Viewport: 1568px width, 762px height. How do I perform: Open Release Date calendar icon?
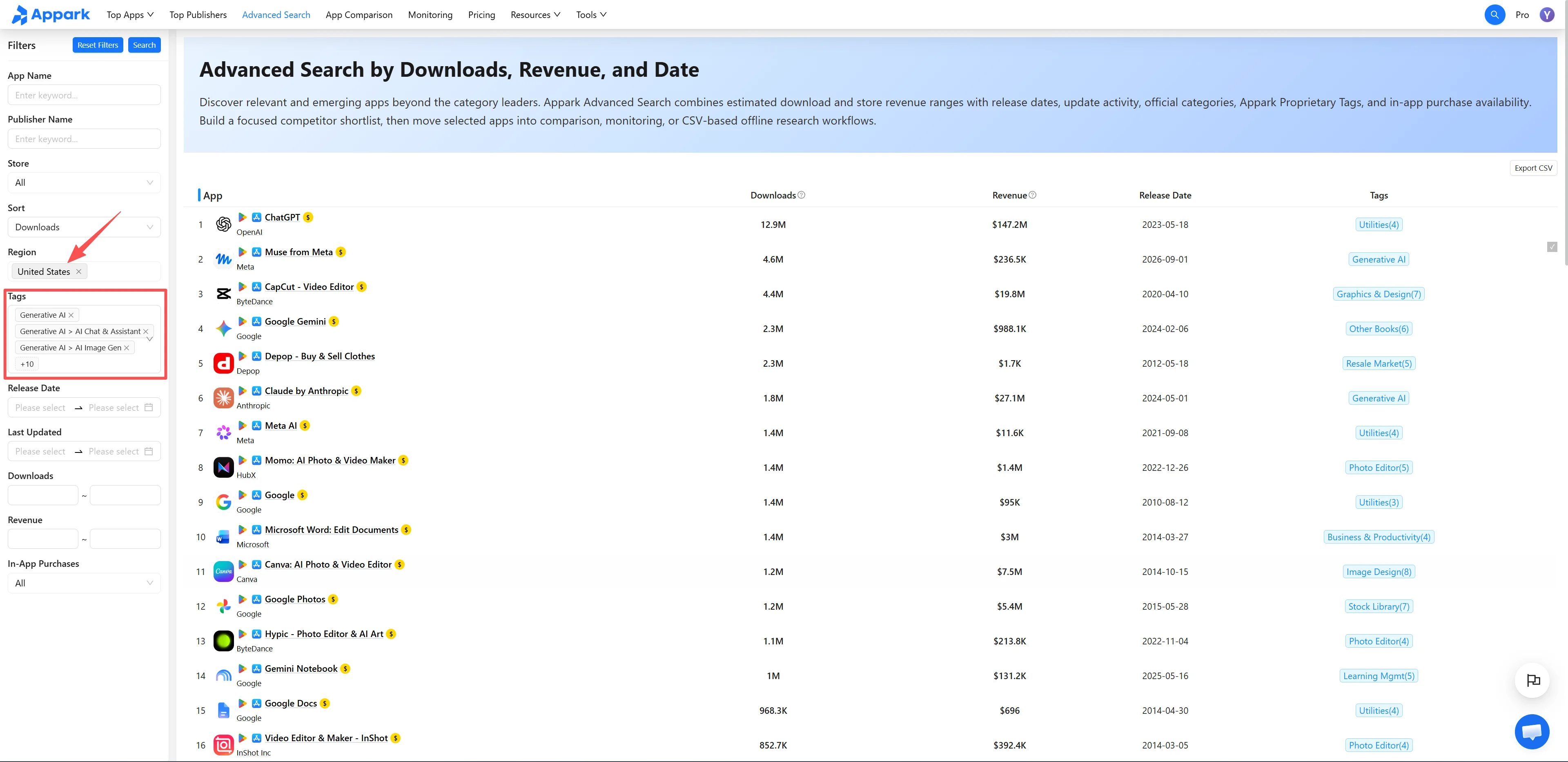149,407
